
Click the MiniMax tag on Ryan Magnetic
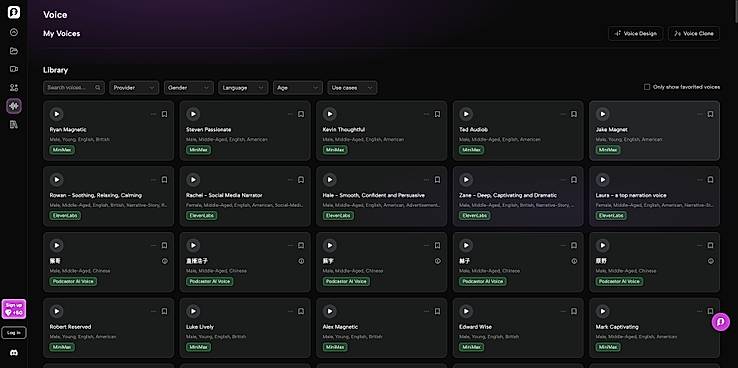tap(62, 150)
